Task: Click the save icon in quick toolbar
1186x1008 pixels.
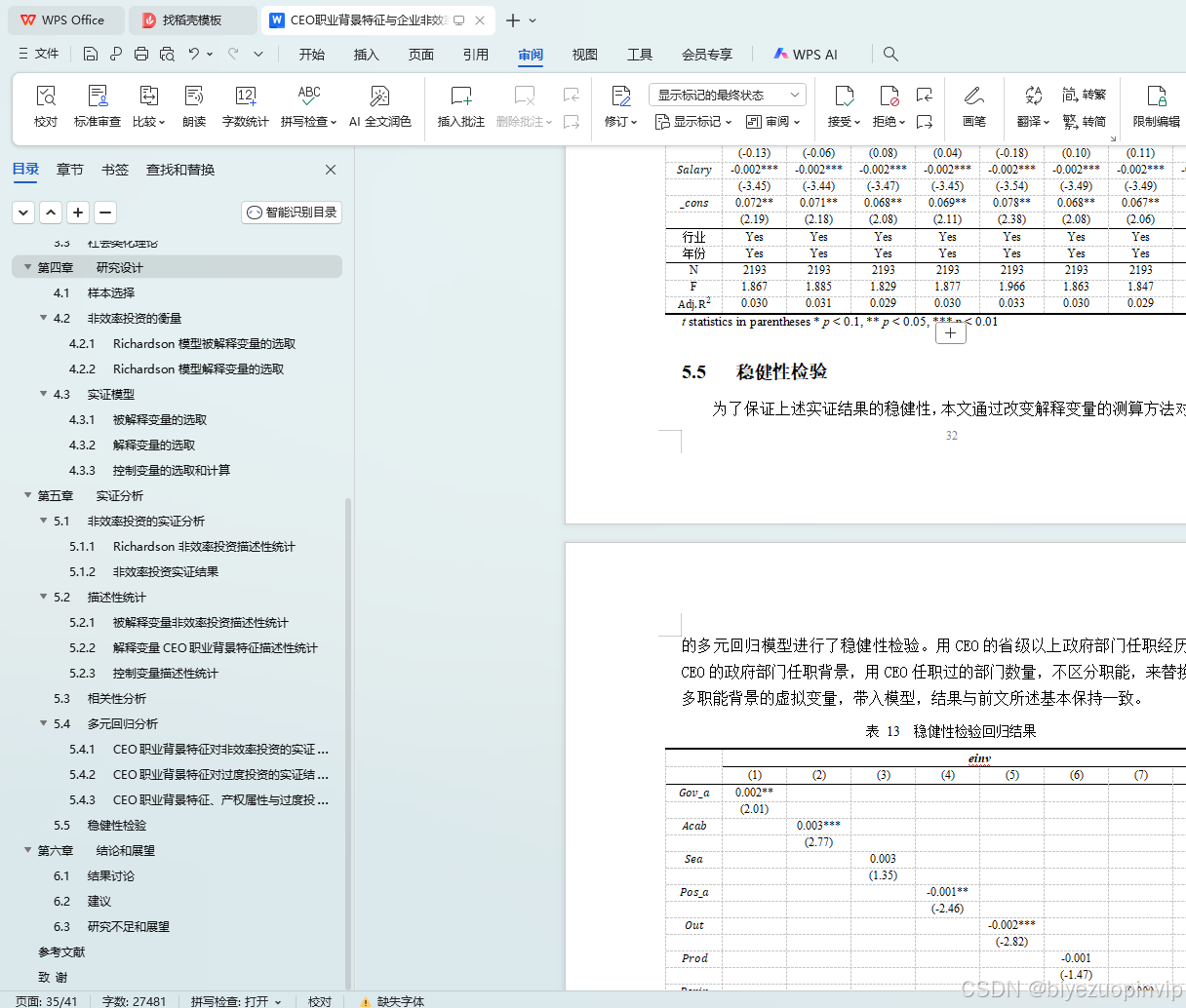Action: (x=91, y=54)
